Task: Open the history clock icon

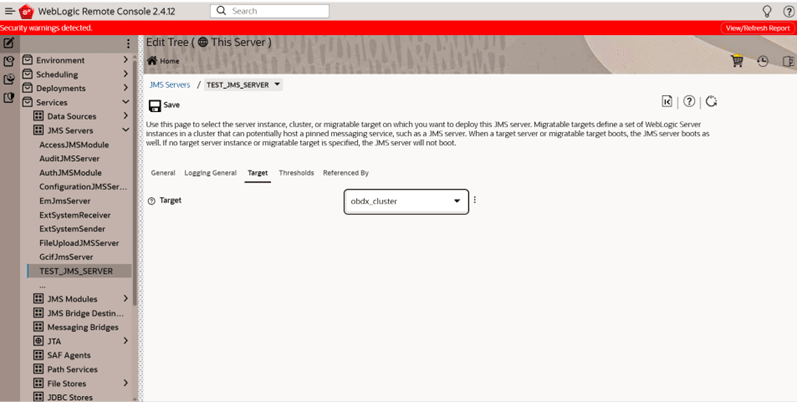Action: point(762,61)
